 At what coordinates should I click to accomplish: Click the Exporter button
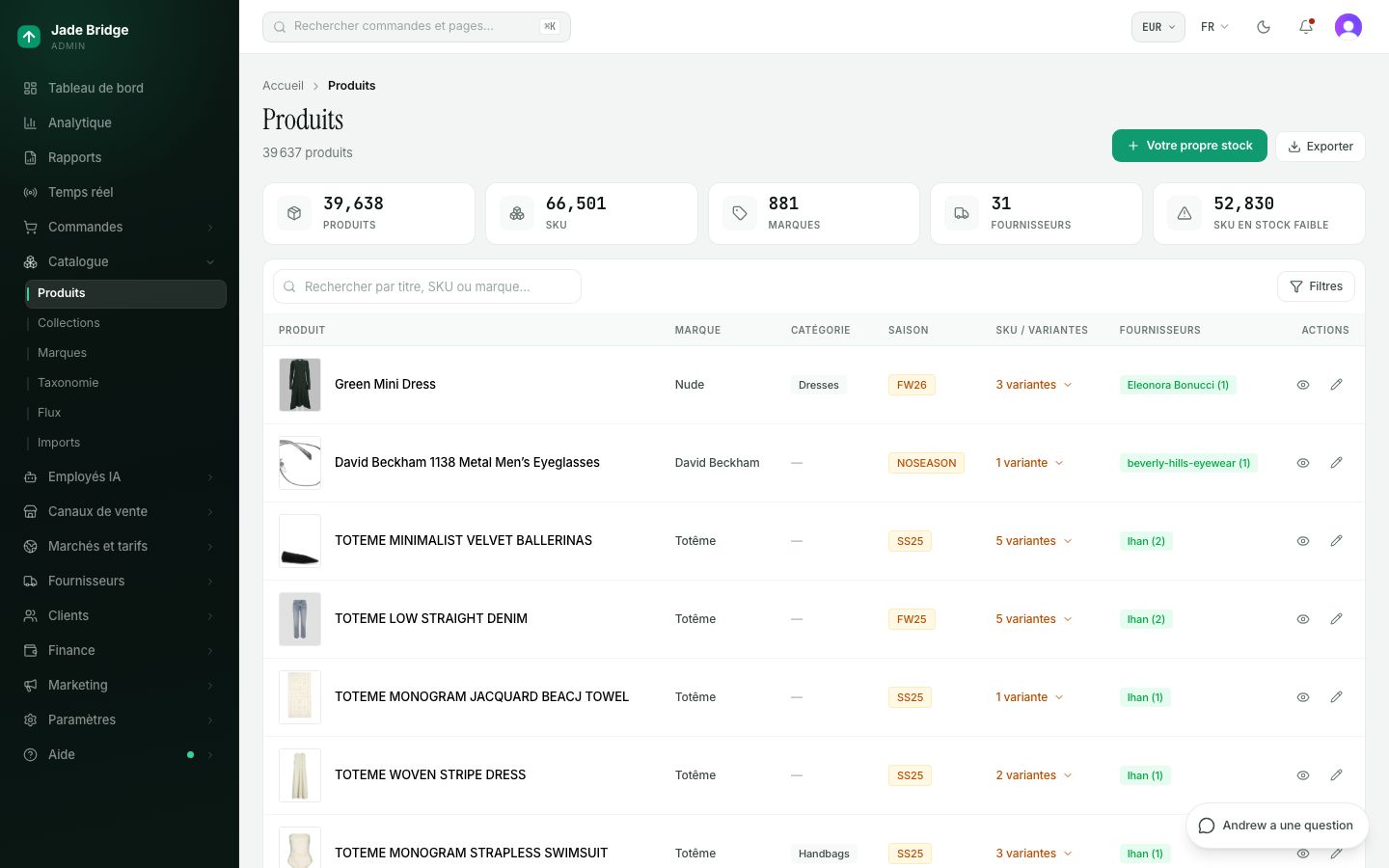[x=1320, y=147]
